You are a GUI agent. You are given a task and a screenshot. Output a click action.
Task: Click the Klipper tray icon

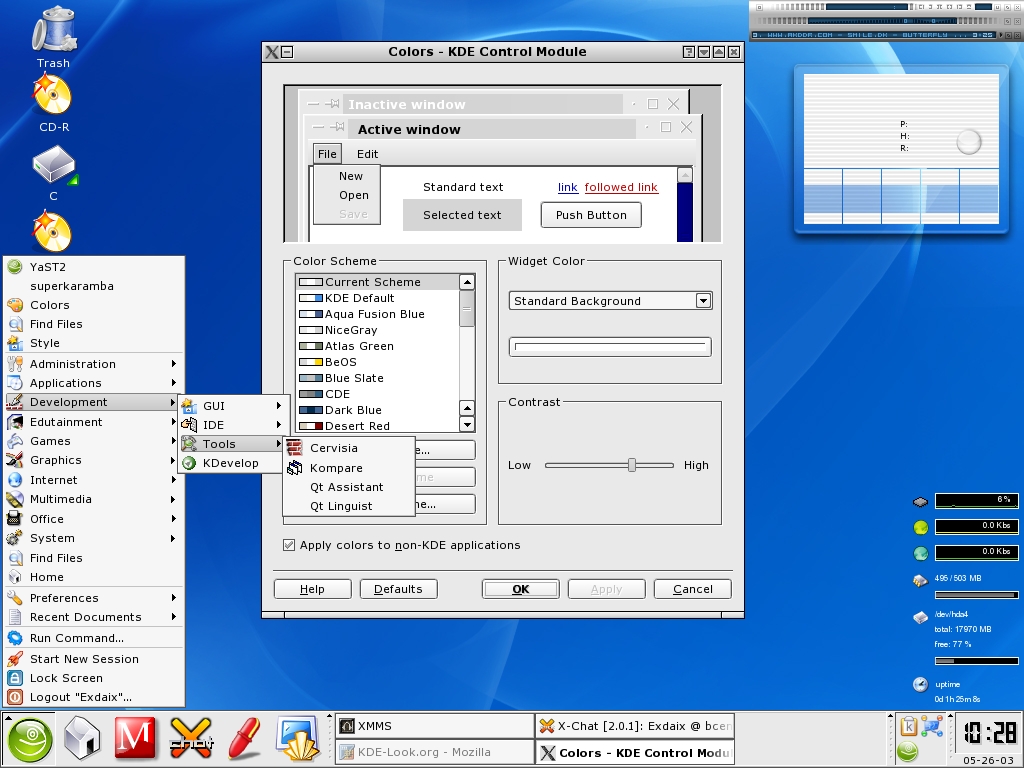(908, 726)
